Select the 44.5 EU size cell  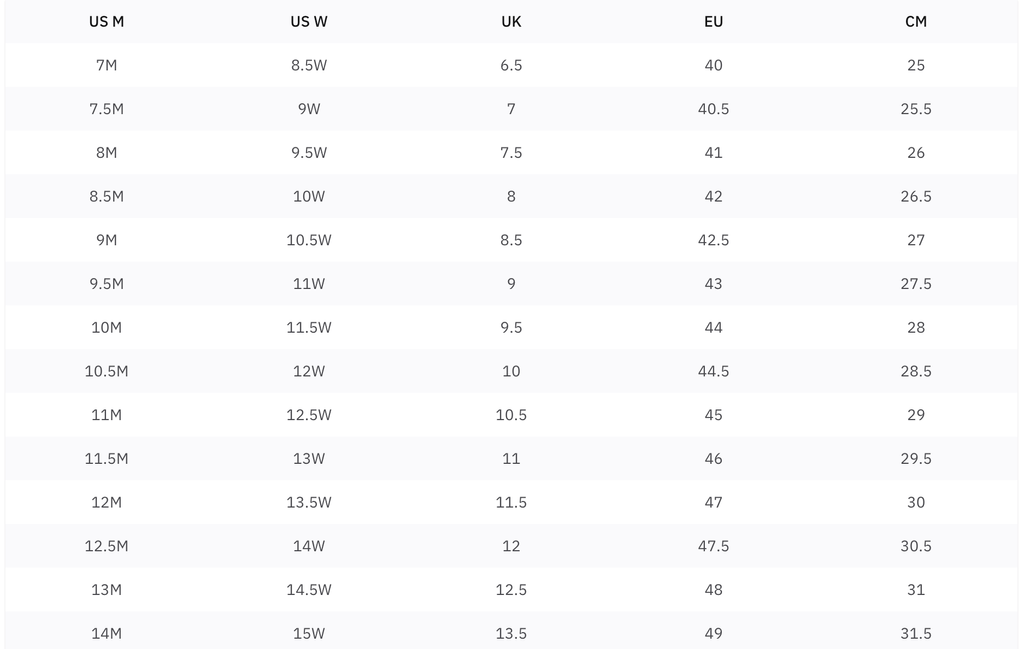click(713, 371)
